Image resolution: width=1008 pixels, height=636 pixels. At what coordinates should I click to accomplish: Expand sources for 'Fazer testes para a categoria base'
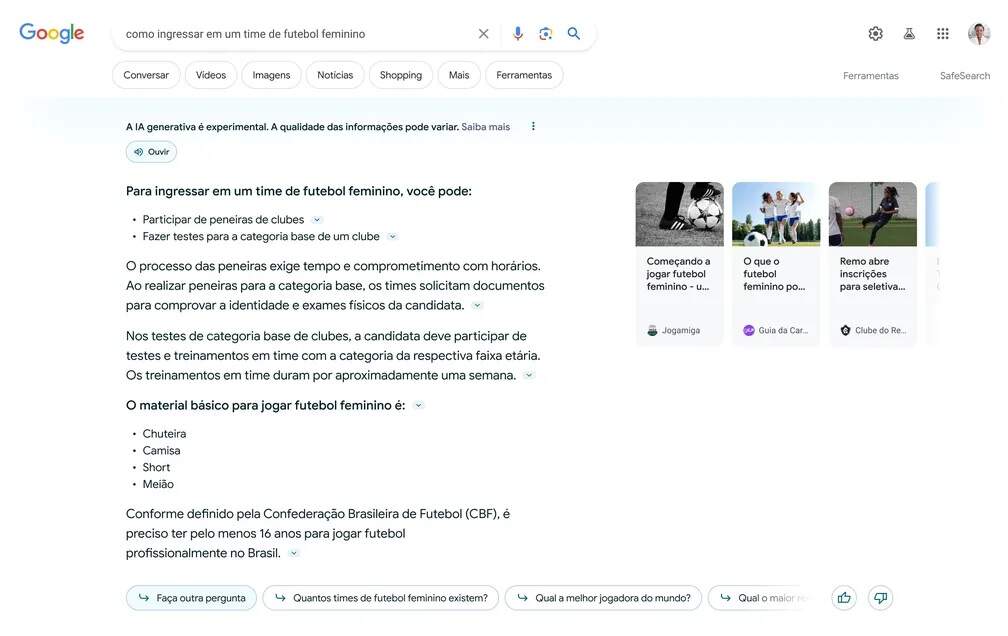pos(392,237)
